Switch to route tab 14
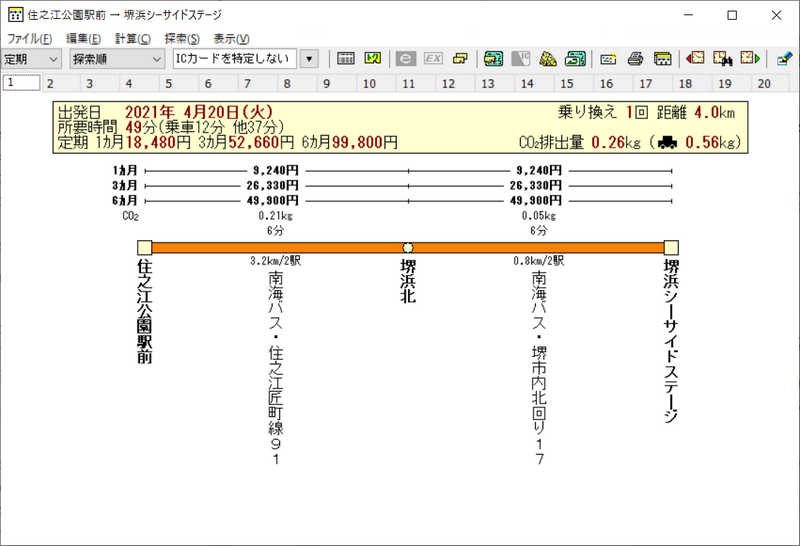The image size is (800, 546). point(535,83)
